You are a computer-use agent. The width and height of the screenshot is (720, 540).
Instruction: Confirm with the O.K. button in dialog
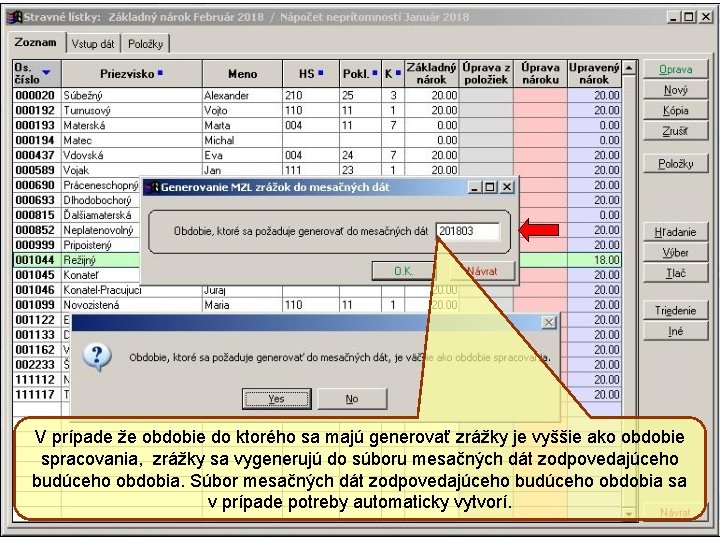tap(404, 271)
